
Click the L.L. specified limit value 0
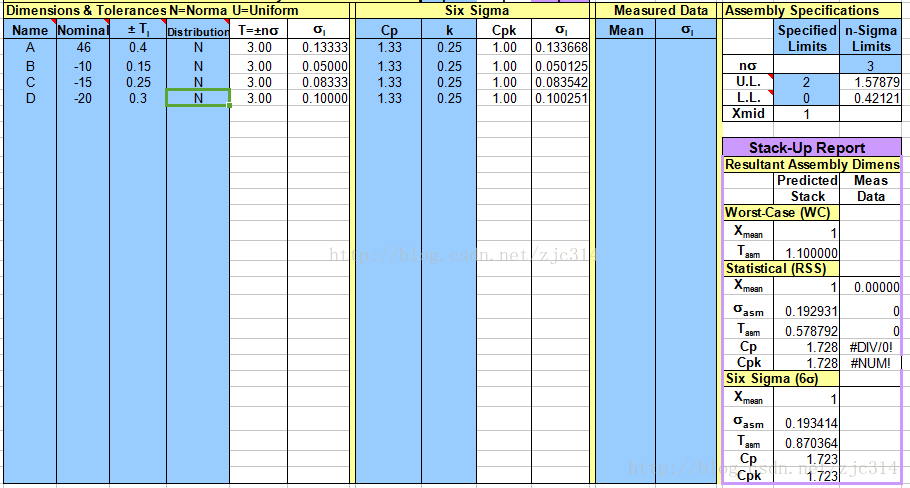(x=807, y=98)
